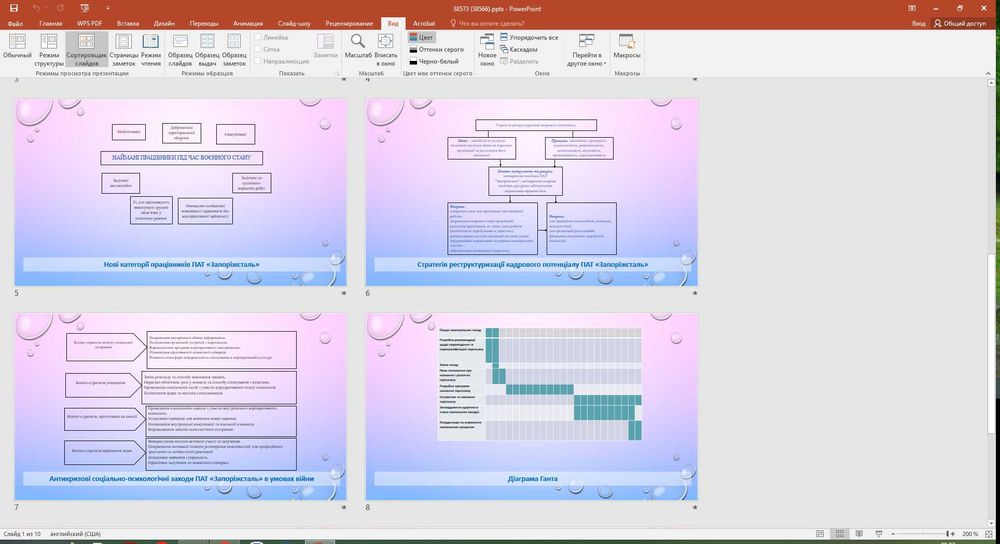Image resolution: width=1000 pixels, height=544 pixels.
Task: Click transition star icon under slide 6
Action: [695, 293]
